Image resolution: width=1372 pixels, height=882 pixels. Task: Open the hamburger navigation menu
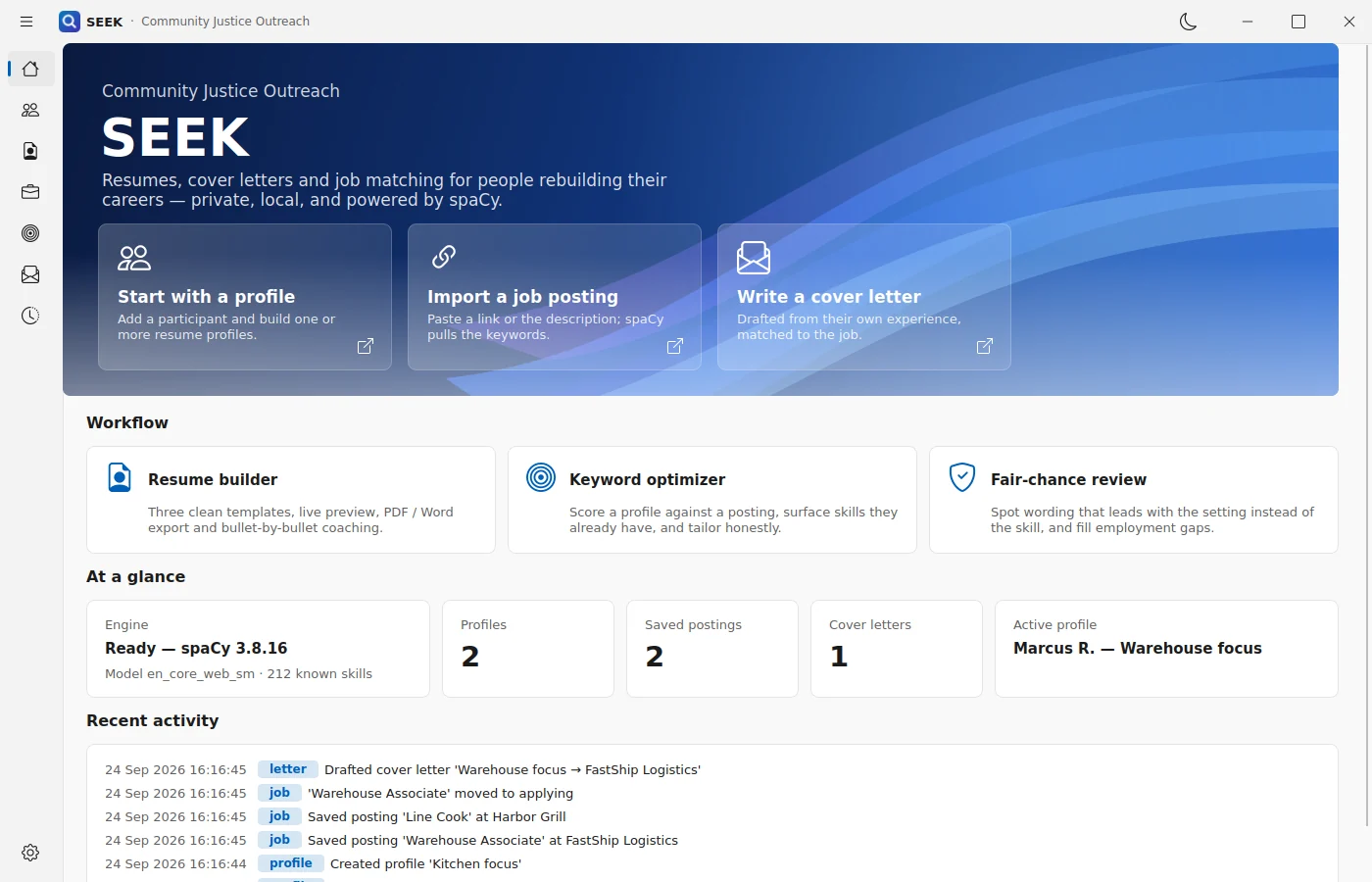(26, 22)
